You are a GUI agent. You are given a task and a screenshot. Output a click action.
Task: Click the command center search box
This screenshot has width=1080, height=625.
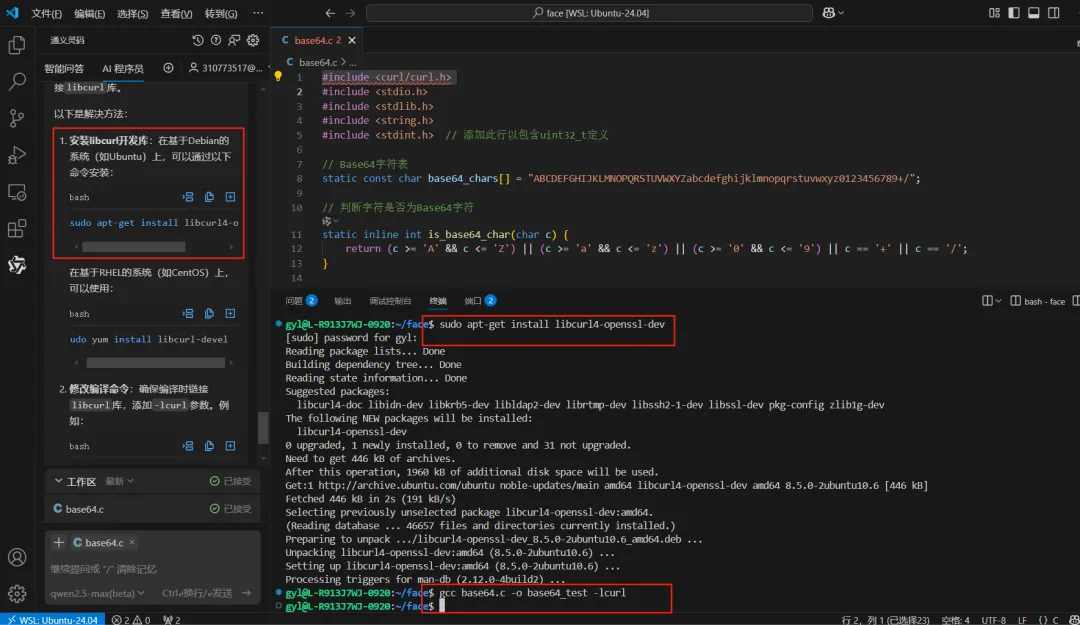coord(590,13)
